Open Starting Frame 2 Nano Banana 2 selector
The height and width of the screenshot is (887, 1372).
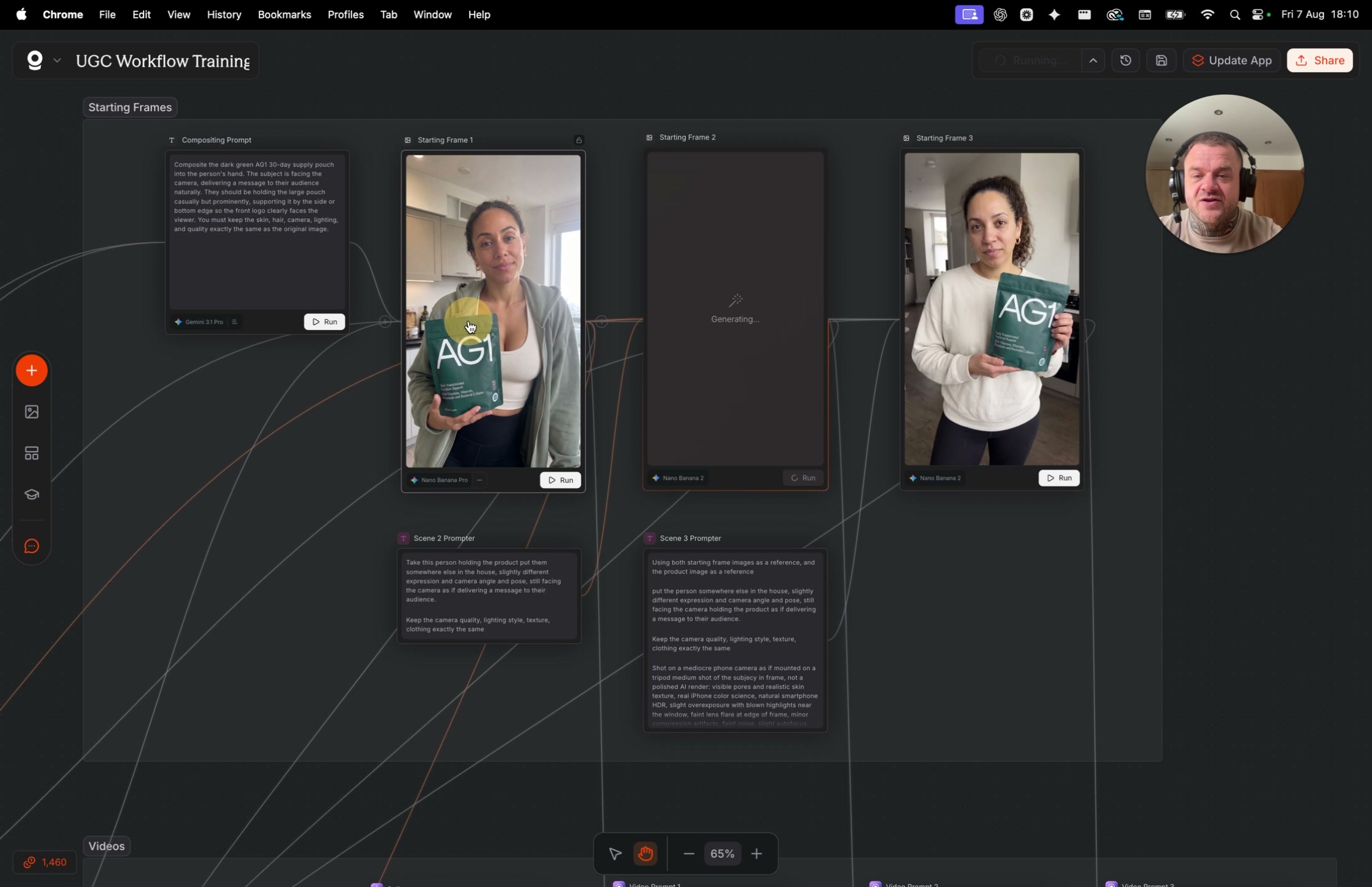(677, 478)
